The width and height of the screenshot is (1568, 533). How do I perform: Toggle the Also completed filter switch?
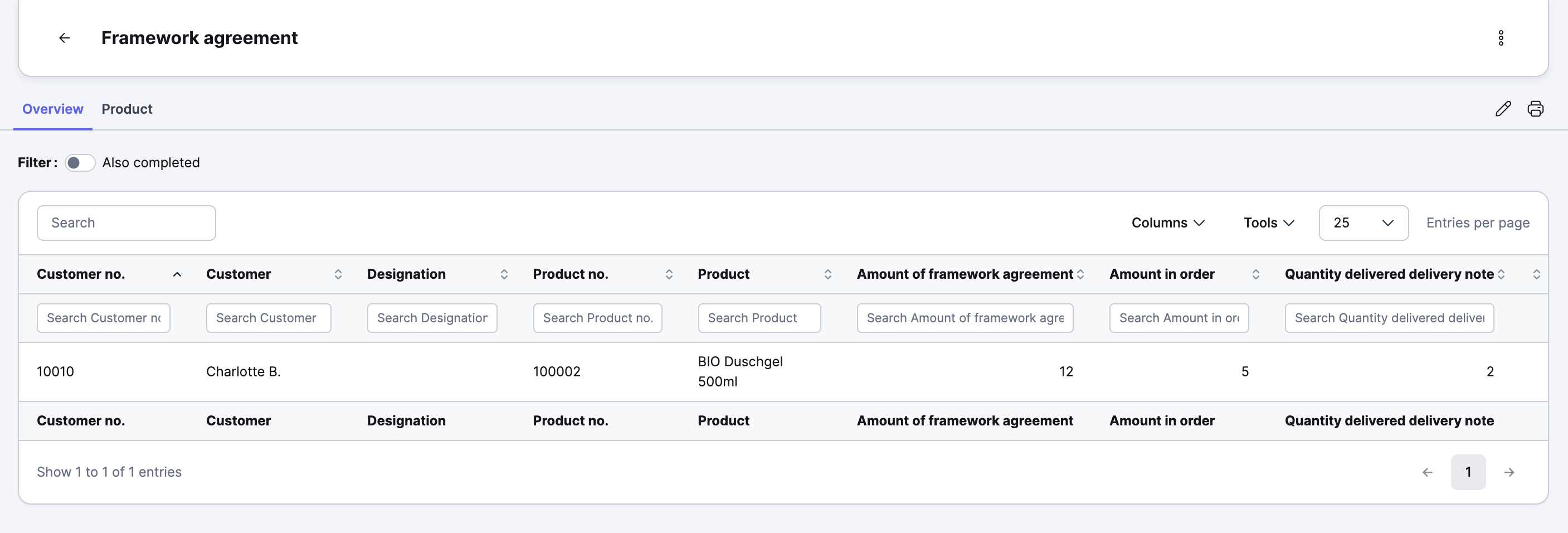point(80,163)
